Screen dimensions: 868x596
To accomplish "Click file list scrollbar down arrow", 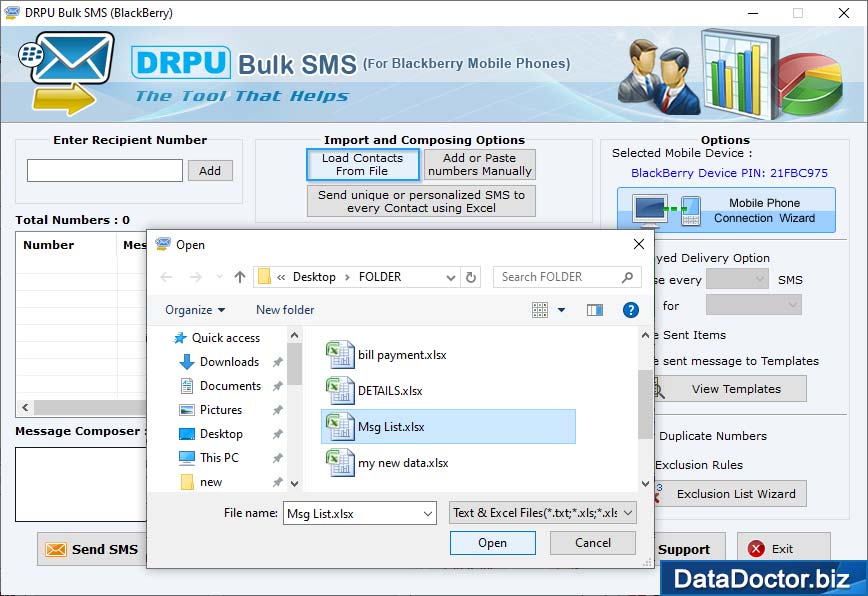I will (x=645, y=484).
